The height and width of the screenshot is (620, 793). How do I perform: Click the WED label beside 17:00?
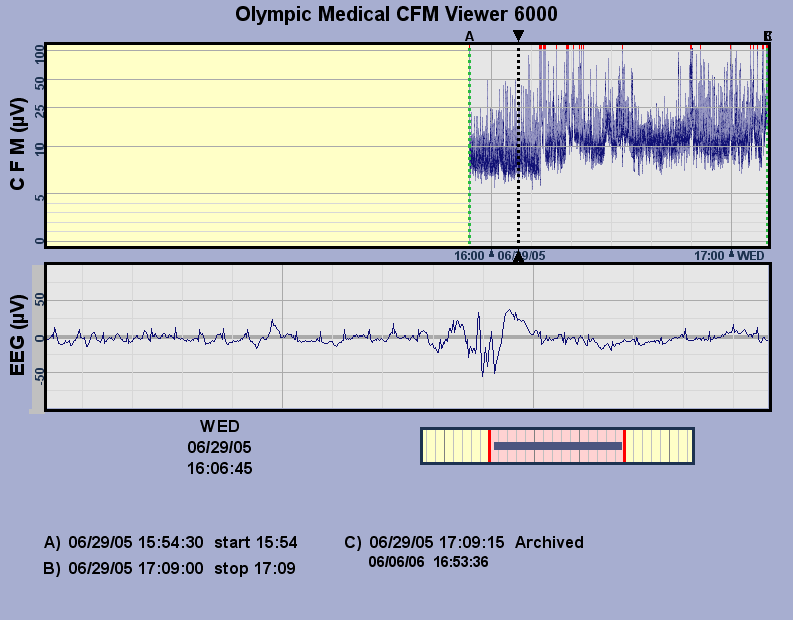tap(751, 256)
